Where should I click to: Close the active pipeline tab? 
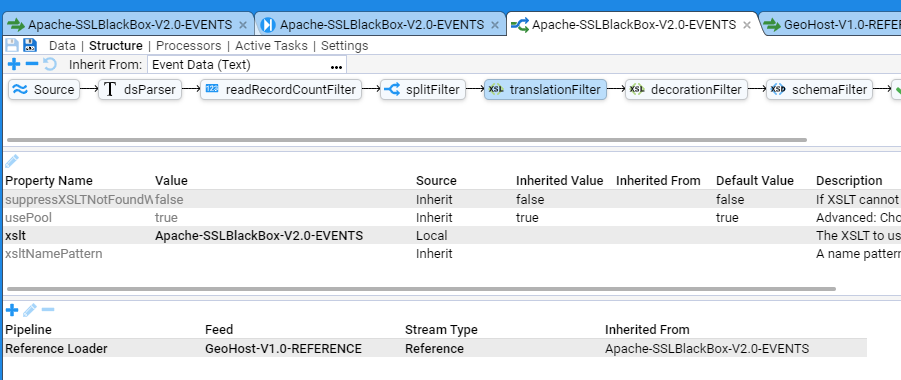pos(746,25)
